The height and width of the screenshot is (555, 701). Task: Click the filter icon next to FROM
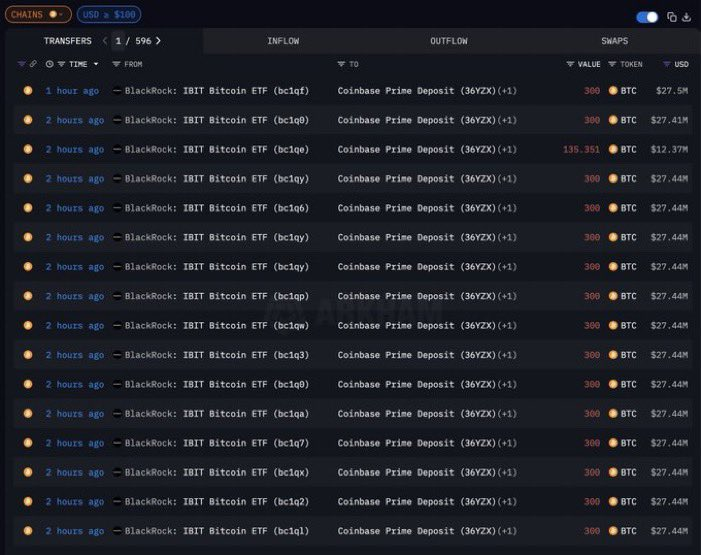[116, 64]
